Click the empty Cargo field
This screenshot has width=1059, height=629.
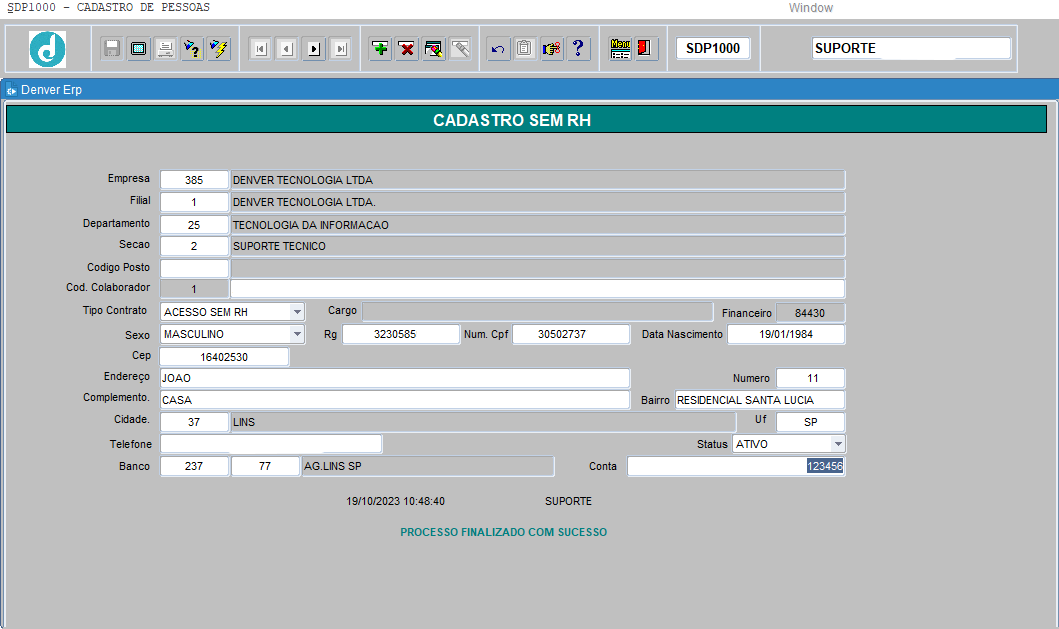click(x=538, y=311)
